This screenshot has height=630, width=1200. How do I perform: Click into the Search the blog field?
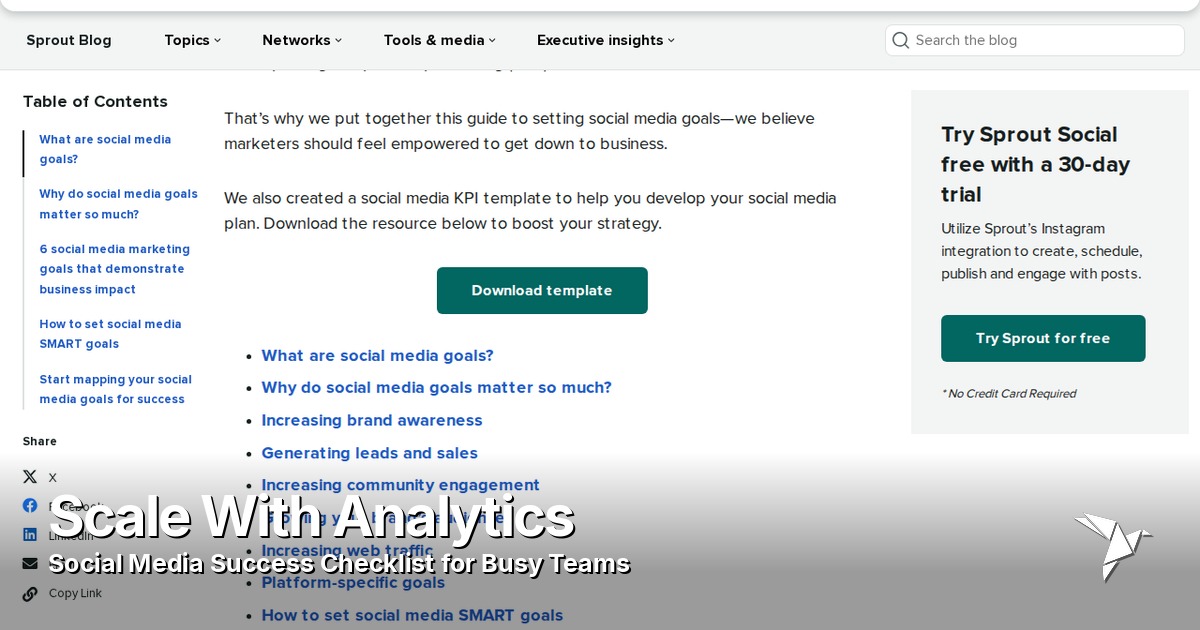pyautogui.click(x=1035, y=40)
